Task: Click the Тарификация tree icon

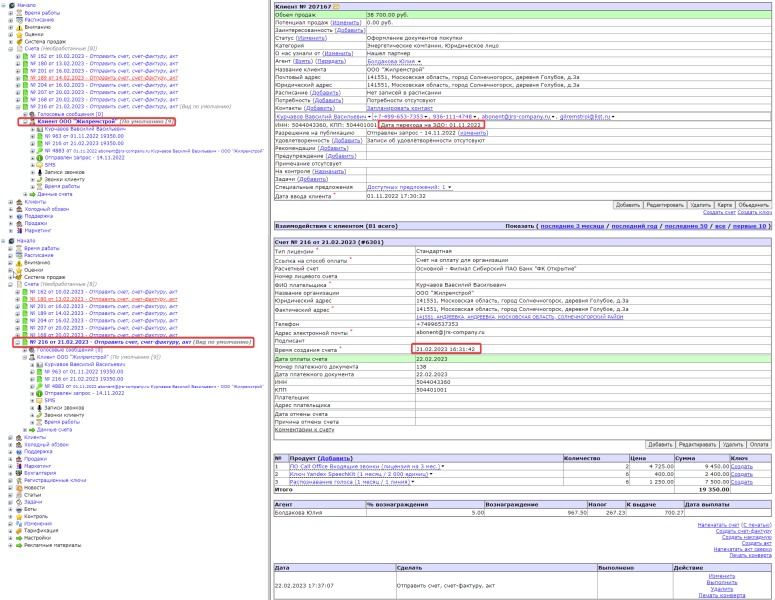Action: coord(19,530)
